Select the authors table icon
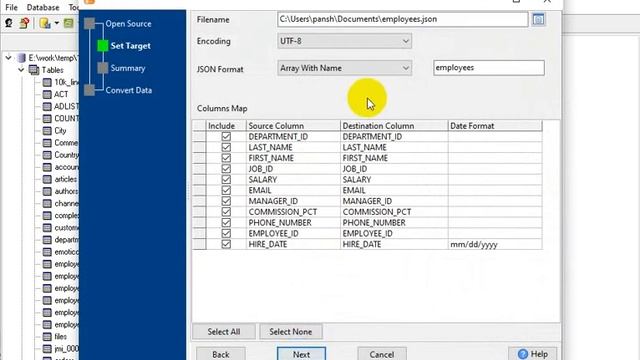This screenshot has height=360, width=640. (47, 191)
